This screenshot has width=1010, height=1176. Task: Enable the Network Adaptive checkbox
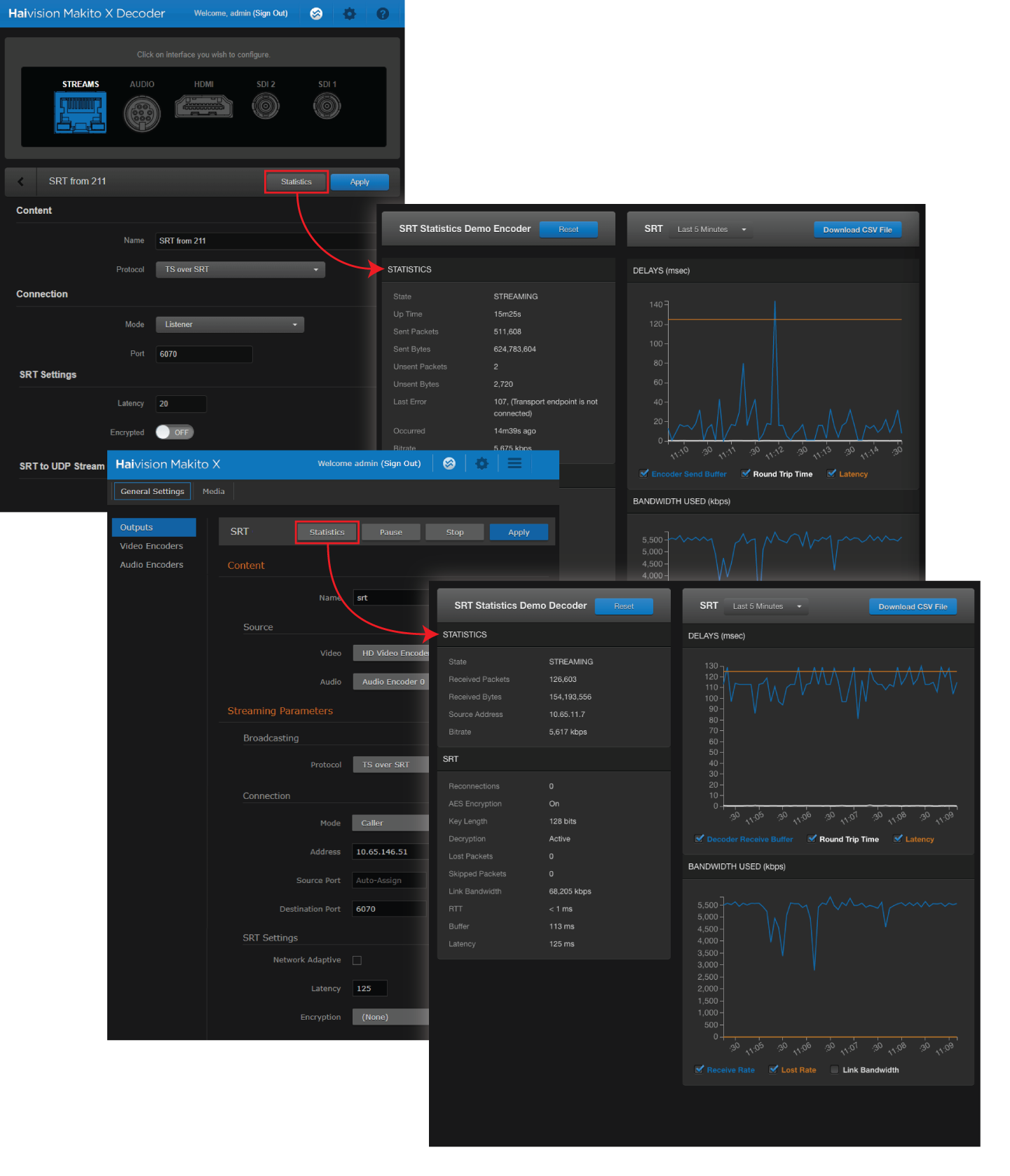[357, 960]
